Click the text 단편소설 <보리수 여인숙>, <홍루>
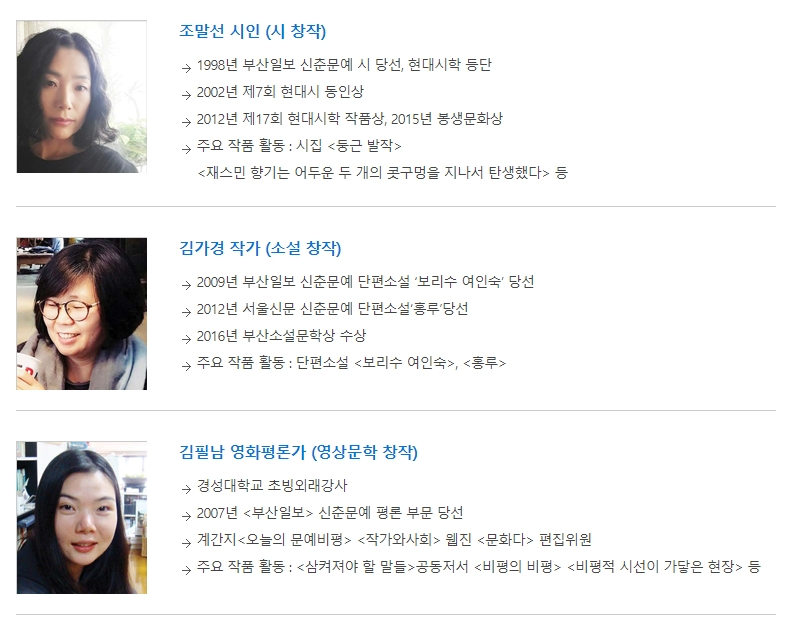 (401, 363)
